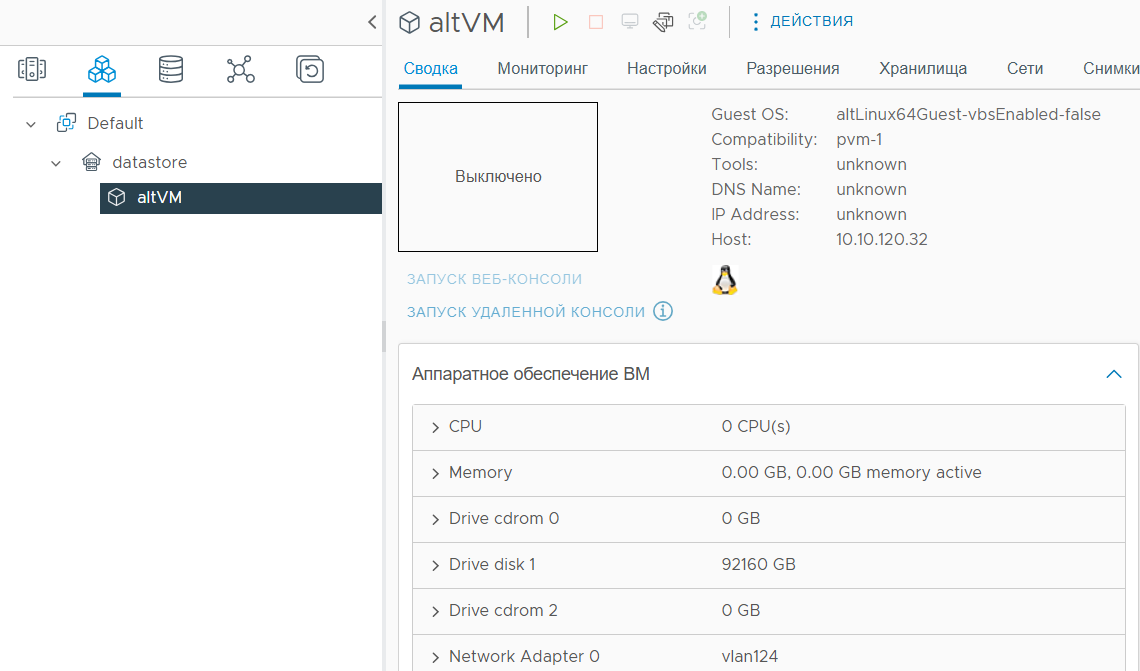Open the ДЕЙСТВИЯ actions menu

[x=803, y=21]
